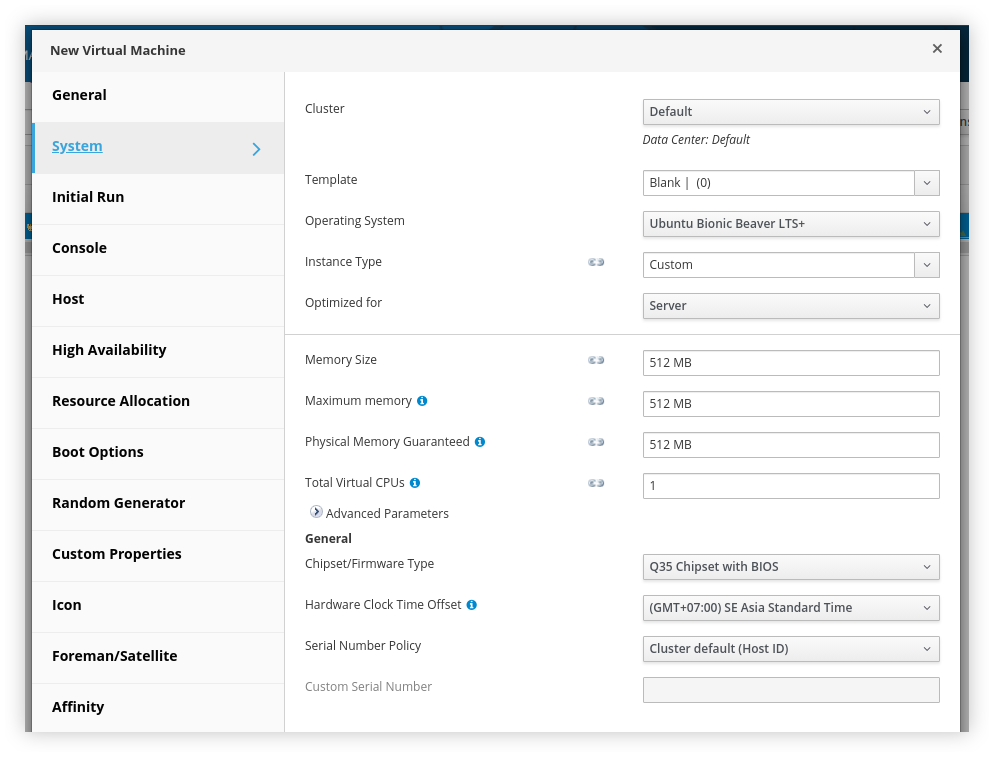This screenshot has width=994, height=757.
Task: Click the info icon beside Physical Memory Guaranteed
Action: [480, 442]
